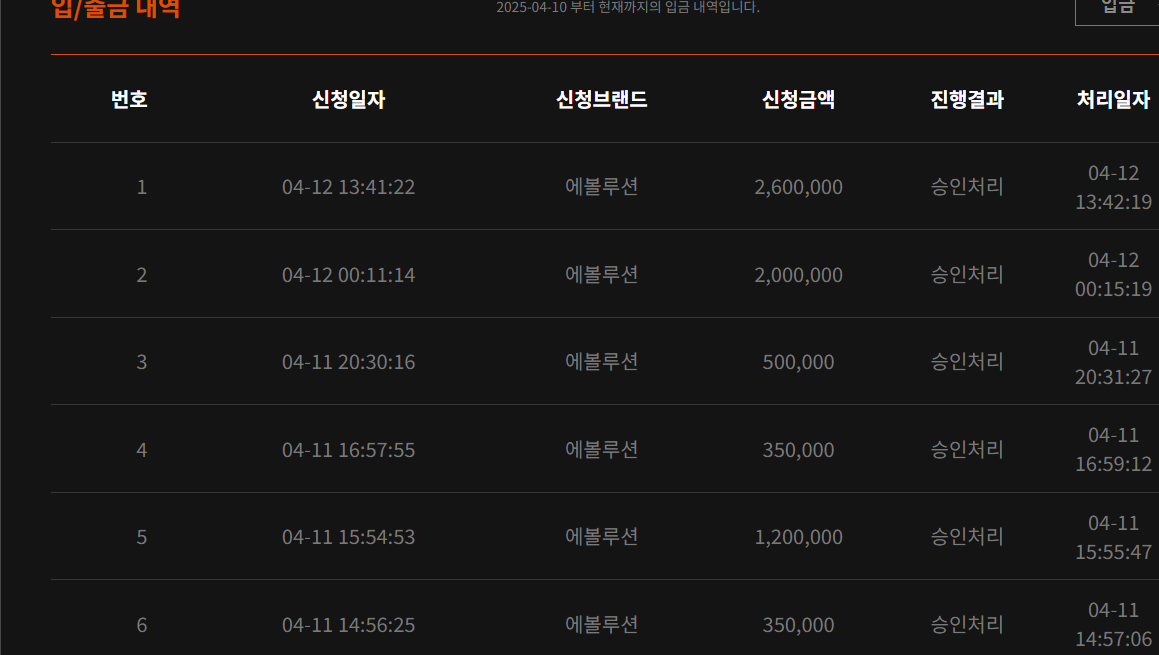Select the 2,000,000 amount cell

(798, 275)
